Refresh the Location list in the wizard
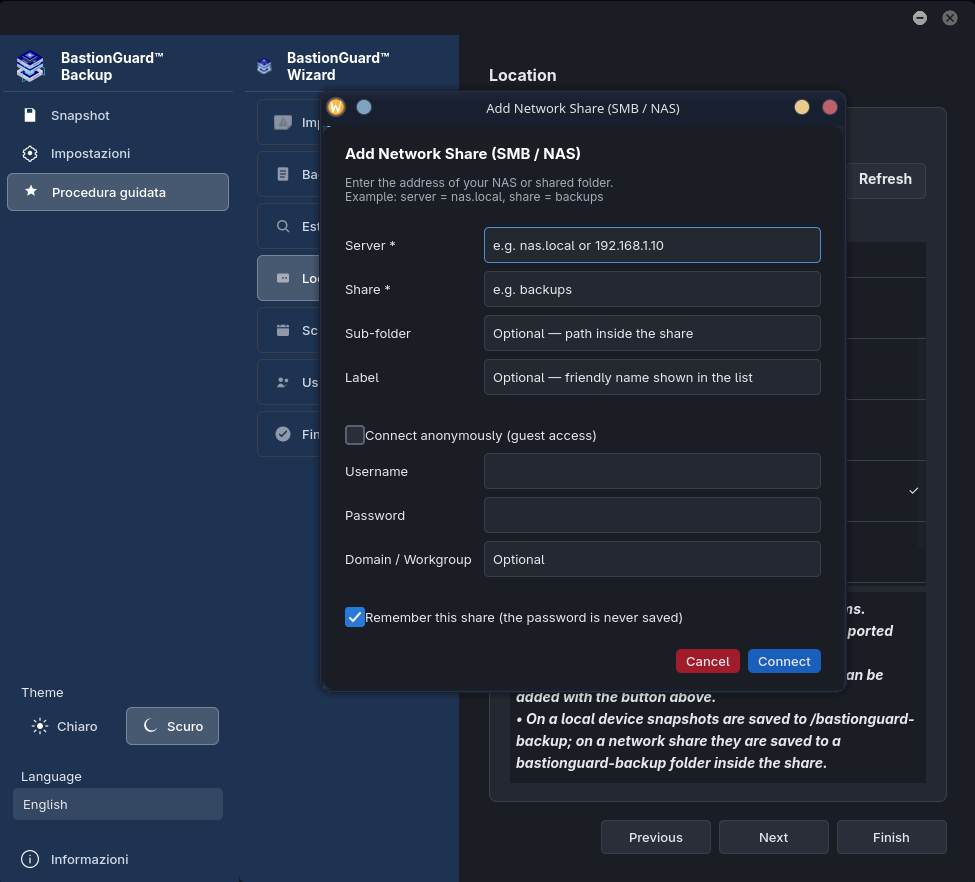The height and width of the screenshot is (882, 975). pos(885,179)
